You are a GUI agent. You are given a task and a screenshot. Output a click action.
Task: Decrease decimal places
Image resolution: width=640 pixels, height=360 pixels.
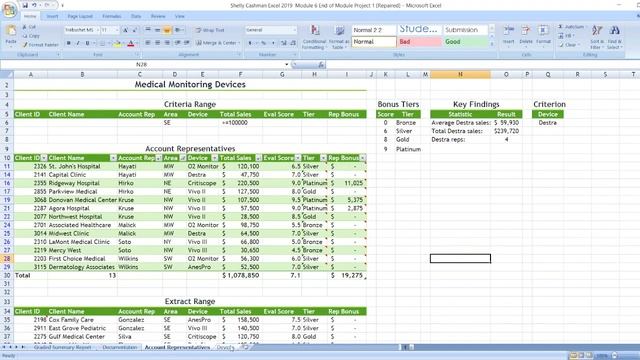pyautogui.click(x=293, y=43)
